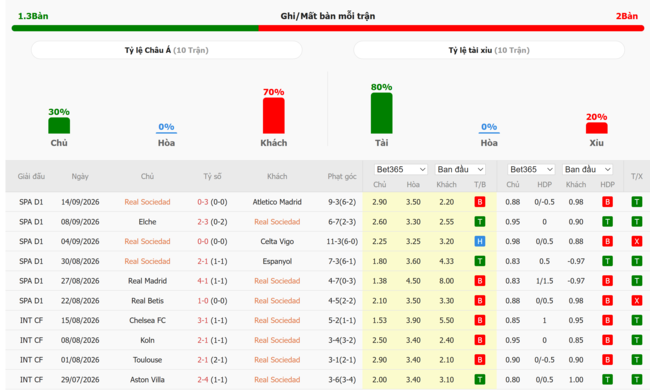This screenshot has height=391, width=650.
Task: Click the Phạt góc column header
Action: pos(342,176)
